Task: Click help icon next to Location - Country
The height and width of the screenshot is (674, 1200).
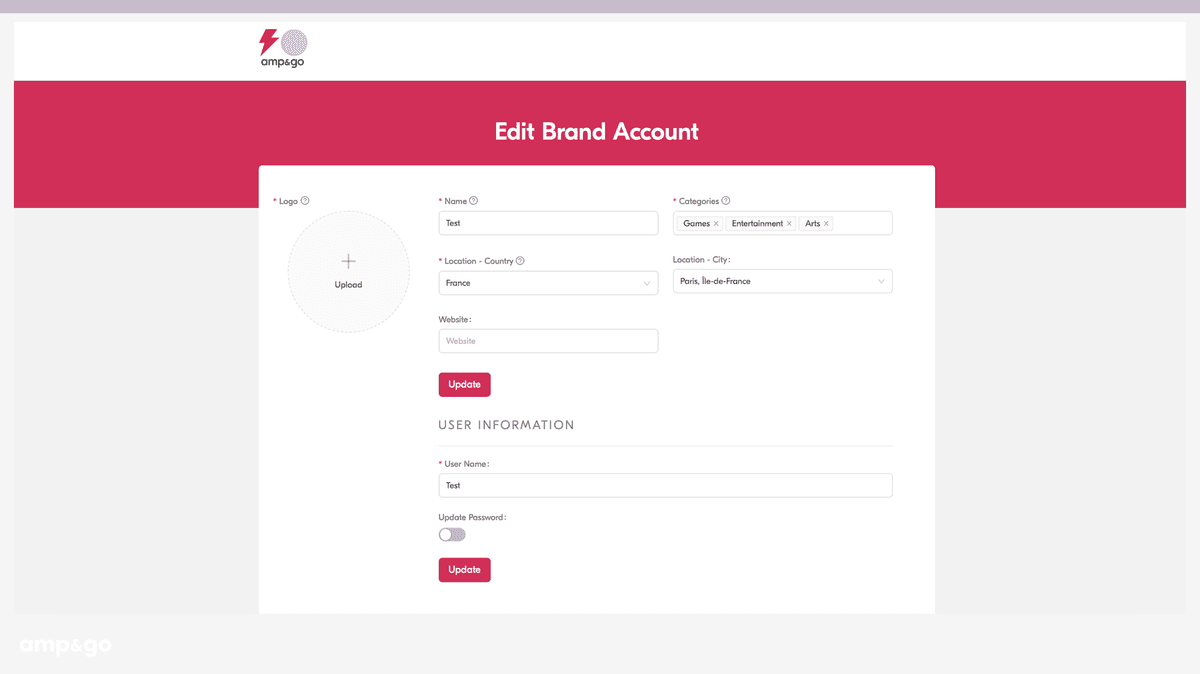Action: 520,261
